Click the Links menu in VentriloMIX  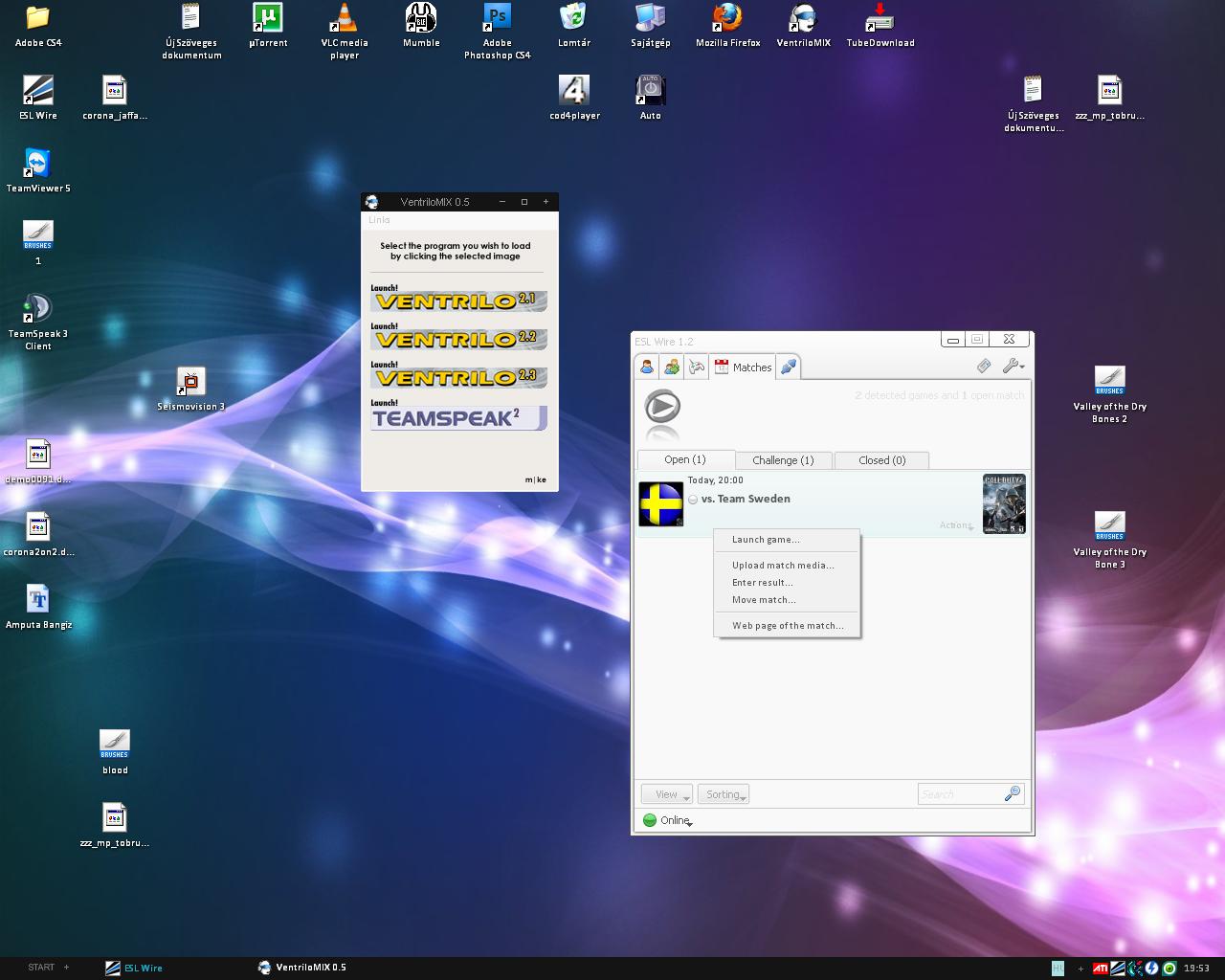point(380,220)
